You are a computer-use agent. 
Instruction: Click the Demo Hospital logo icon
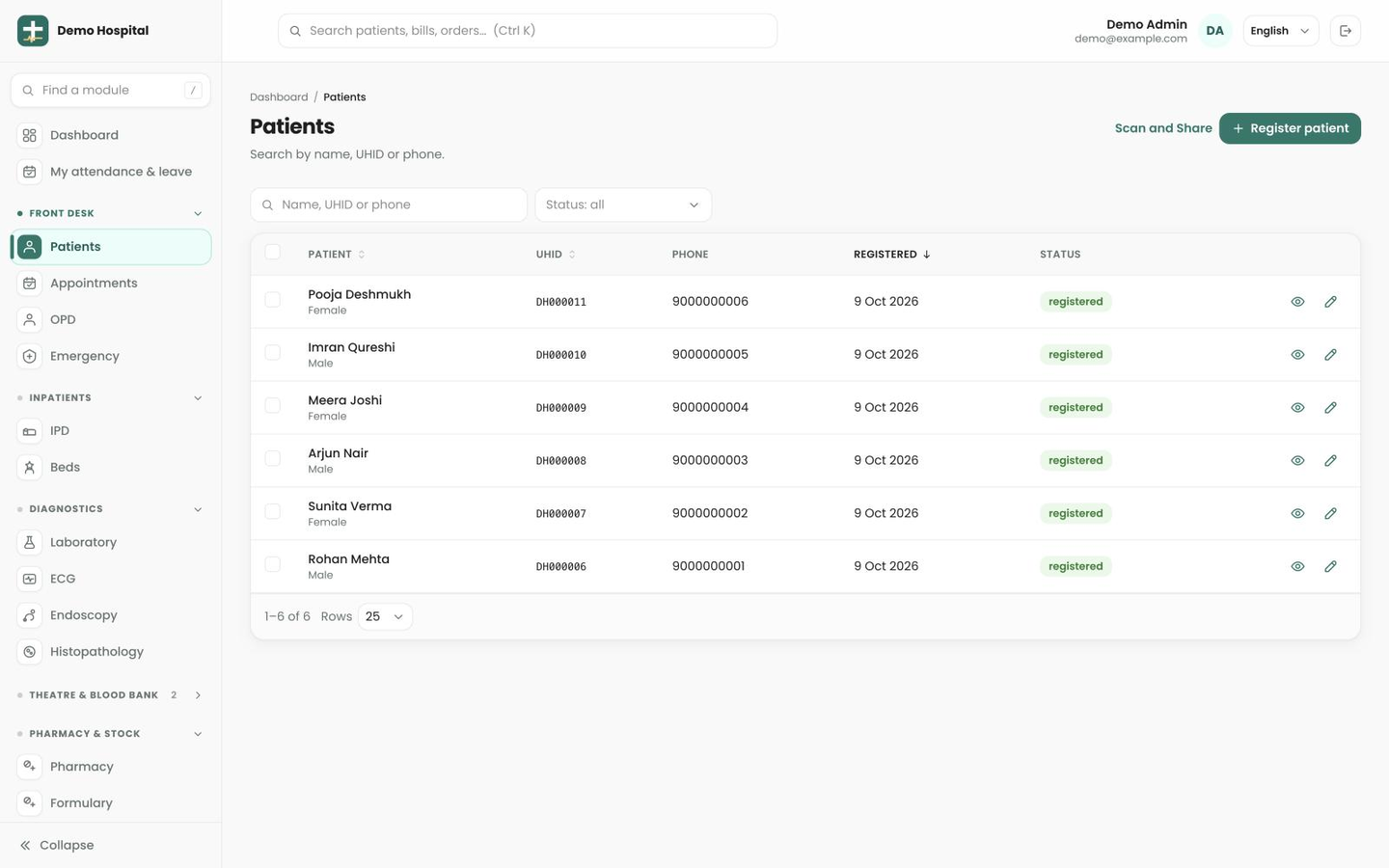(x=33, y=31)
